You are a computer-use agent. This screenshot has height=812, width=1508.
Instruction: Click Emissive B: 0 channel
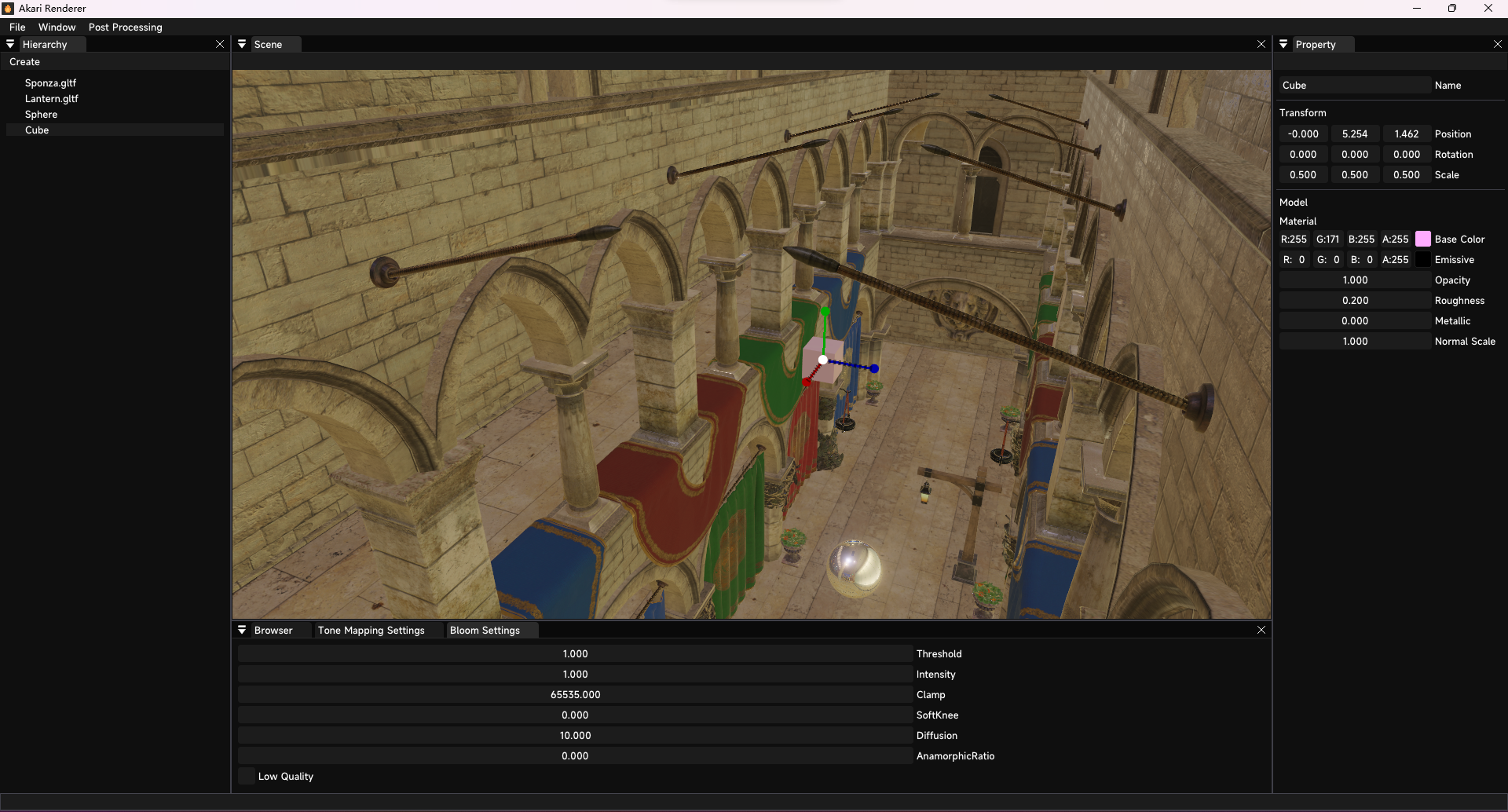(x=1362, y=259)
